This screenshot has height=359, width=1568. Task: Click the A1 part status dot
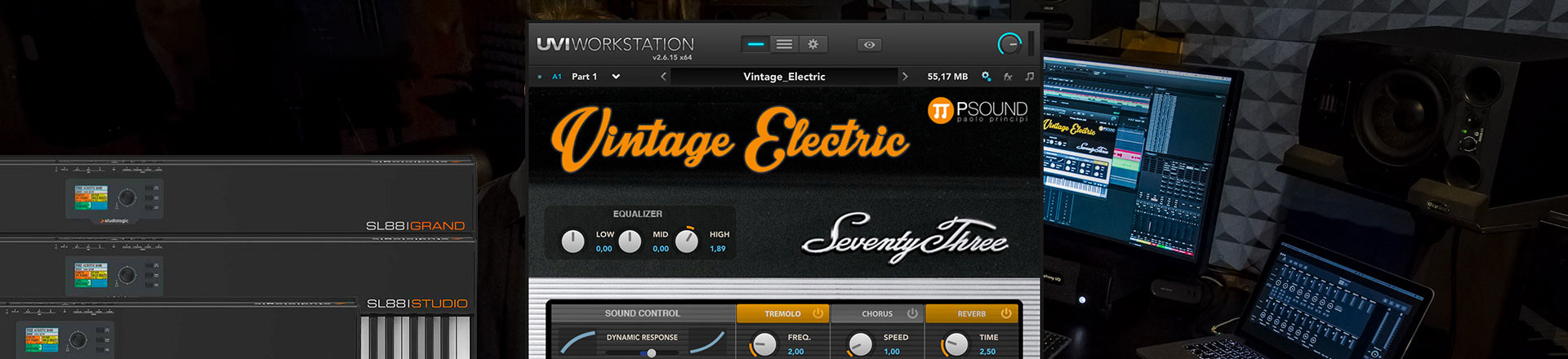click(540, 77)
